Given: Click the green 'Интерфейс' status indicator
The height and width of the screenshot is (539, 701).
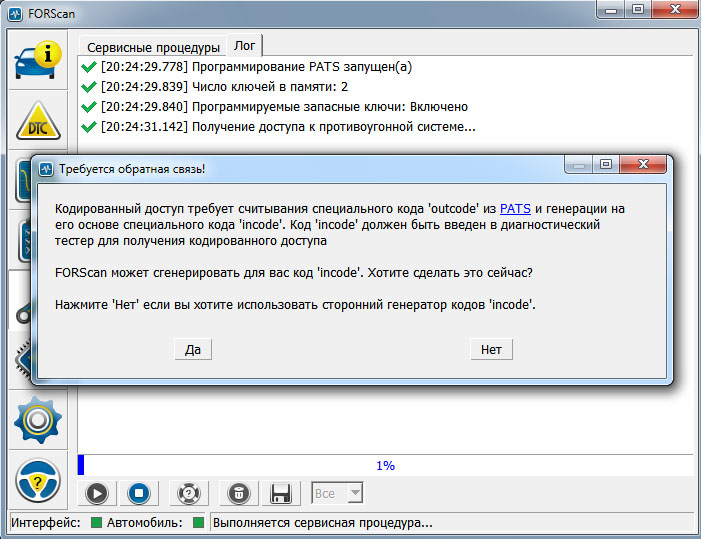Looking at the screenshot, I should [x=97, y=523].
